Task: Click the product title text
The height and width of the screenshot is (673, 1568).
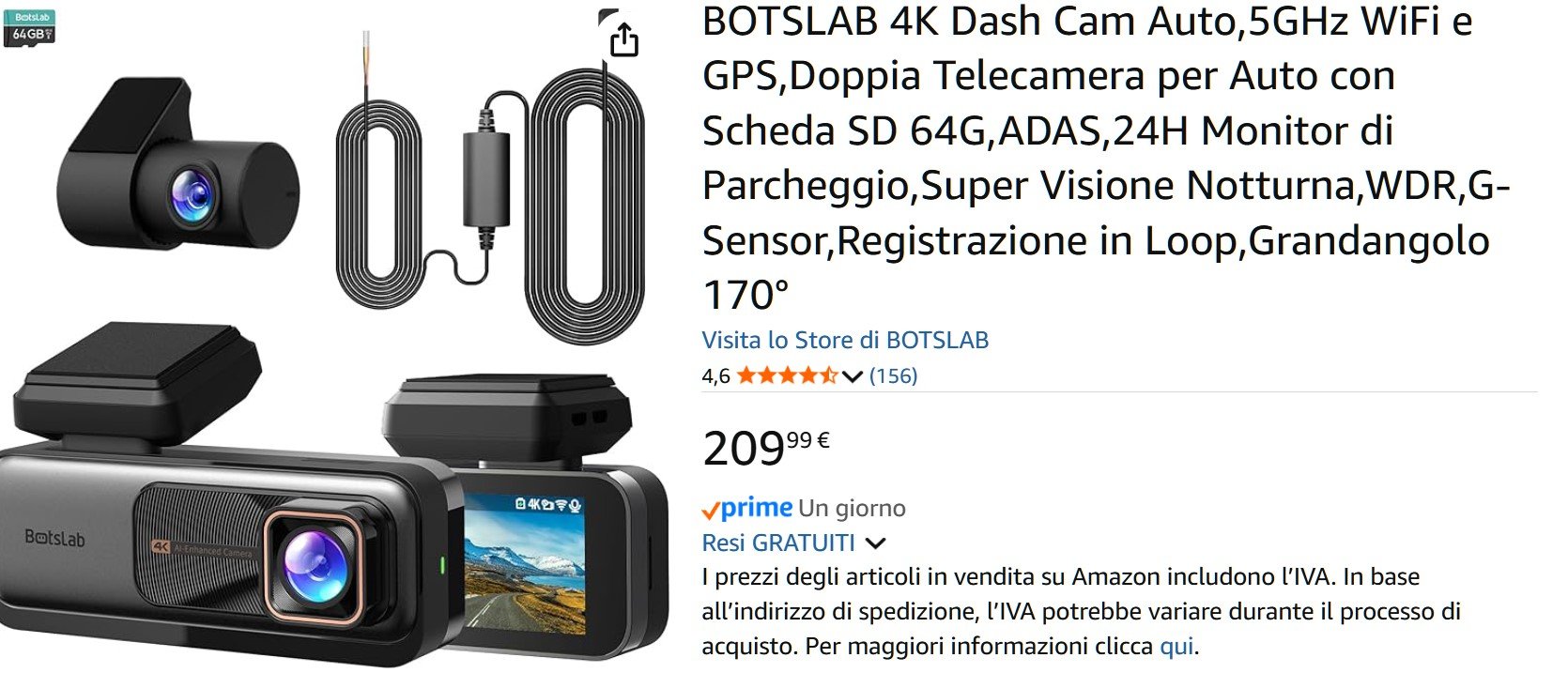Action: (x=1106, y=158)
